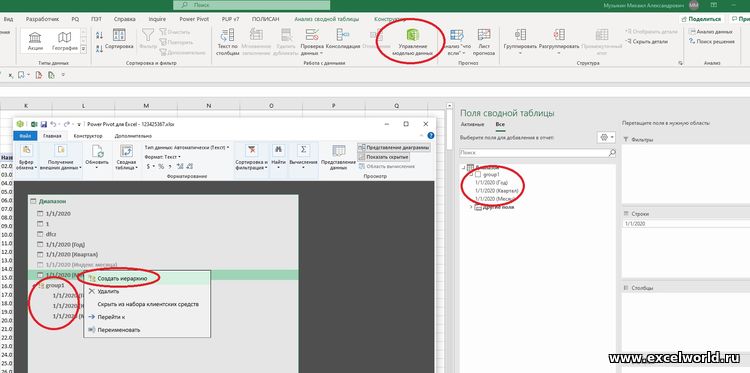750x373 pixels.
Task: Open Анализ сводной таблицы ribbon tab
Action: coord(327,19)
